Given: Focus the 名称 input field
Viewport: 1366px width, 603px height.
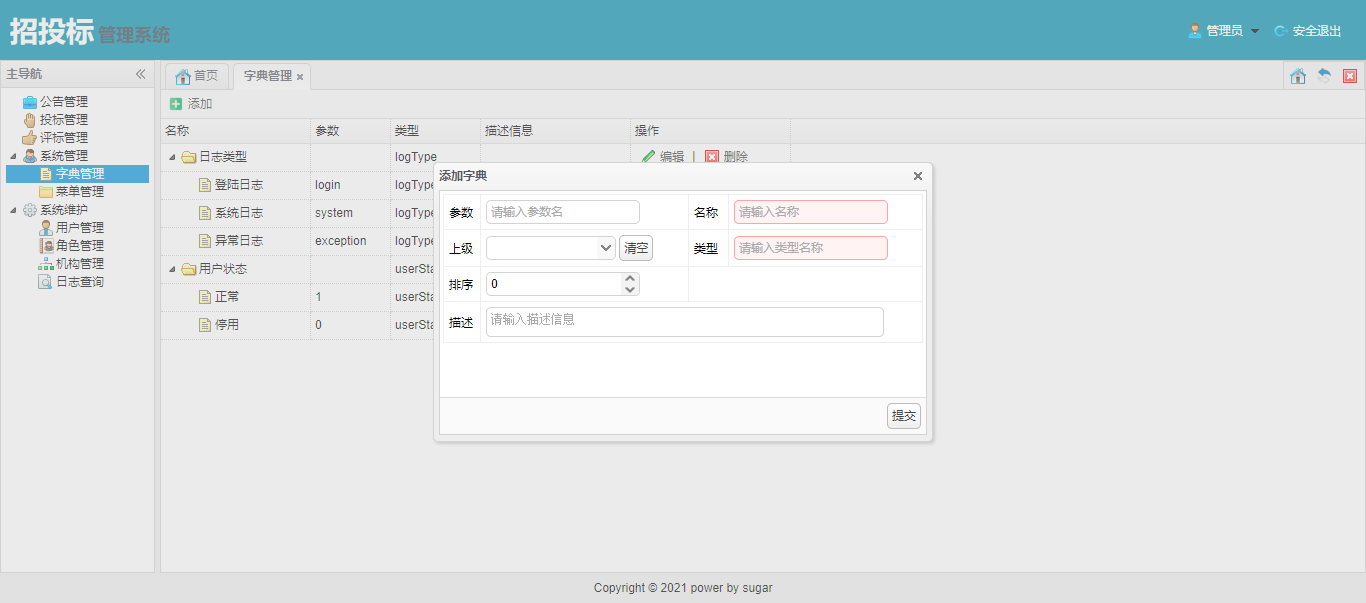Looking at the screenshot, I should [x=811, y=212].
